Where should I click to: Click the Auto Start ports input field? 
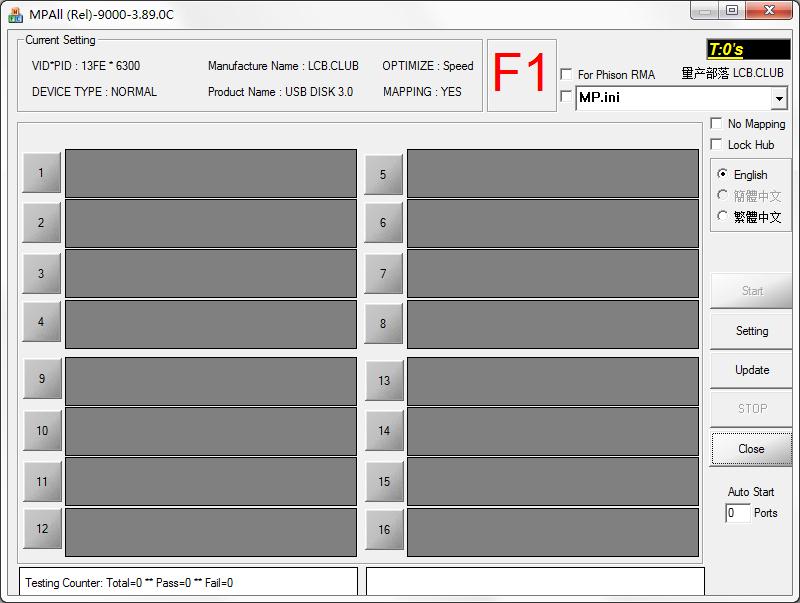pyautogui.click(x=737, y=513)
